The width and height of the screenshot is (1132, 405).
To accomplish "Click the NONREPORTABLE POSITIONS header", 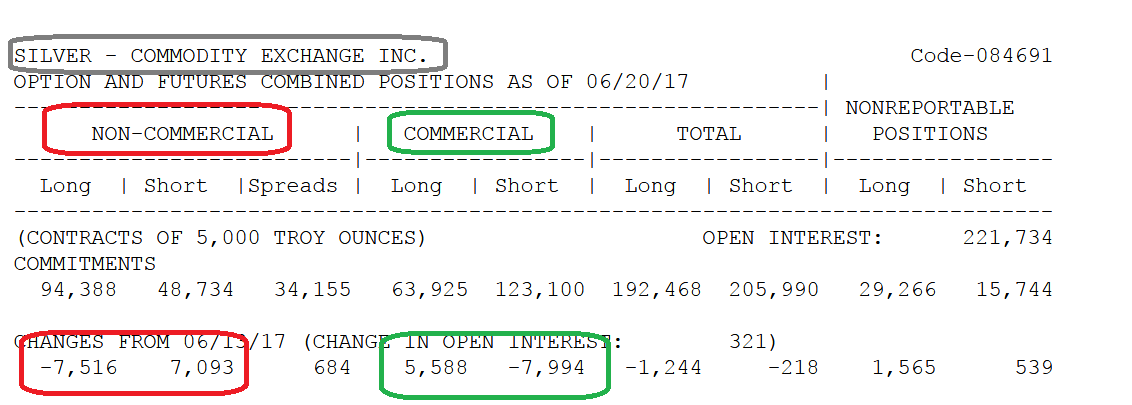I will click(930, 121).
